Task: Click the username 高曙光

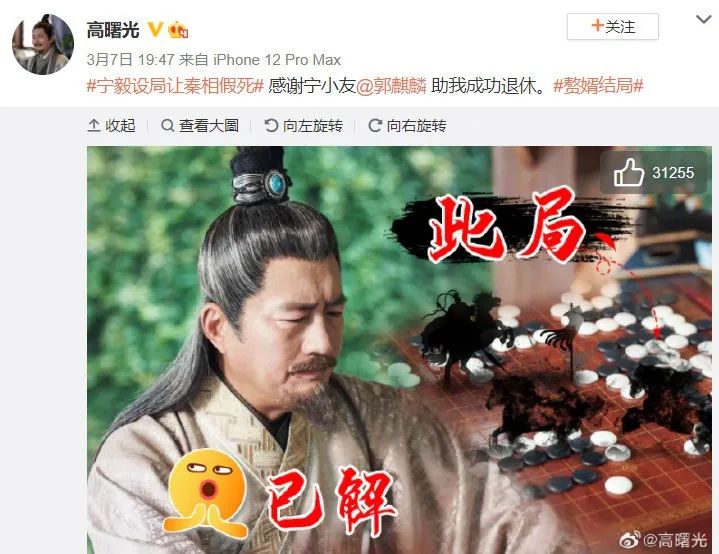Action: (113, 30)
